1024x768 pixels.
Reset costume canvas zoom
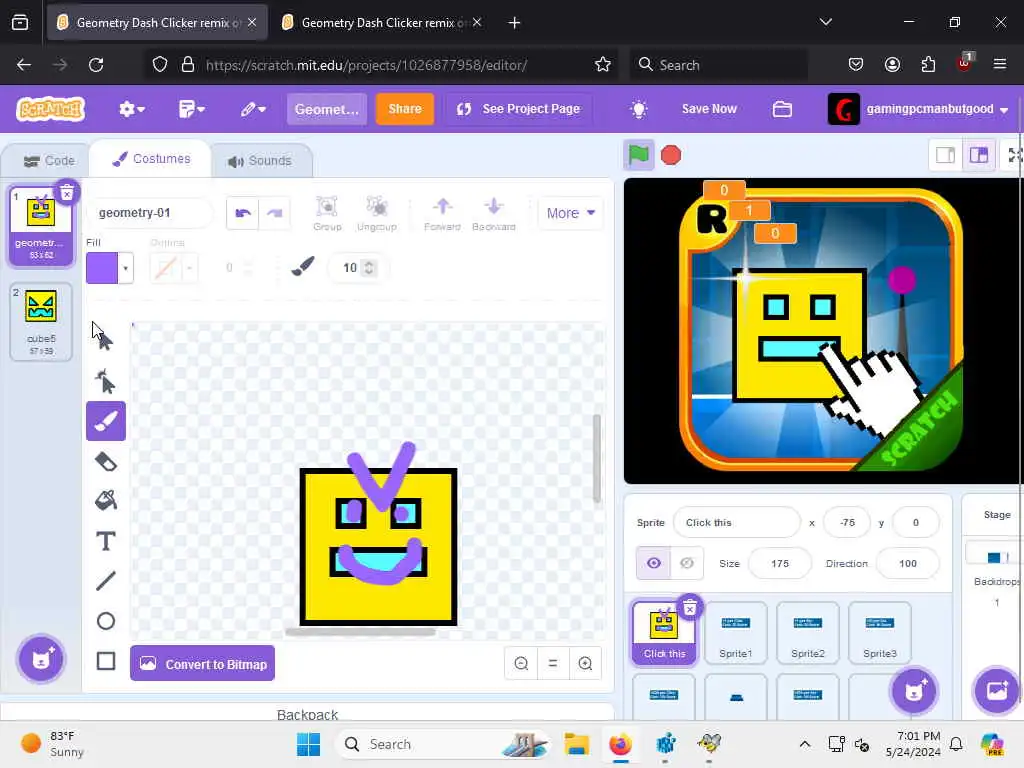click(553, 664)
